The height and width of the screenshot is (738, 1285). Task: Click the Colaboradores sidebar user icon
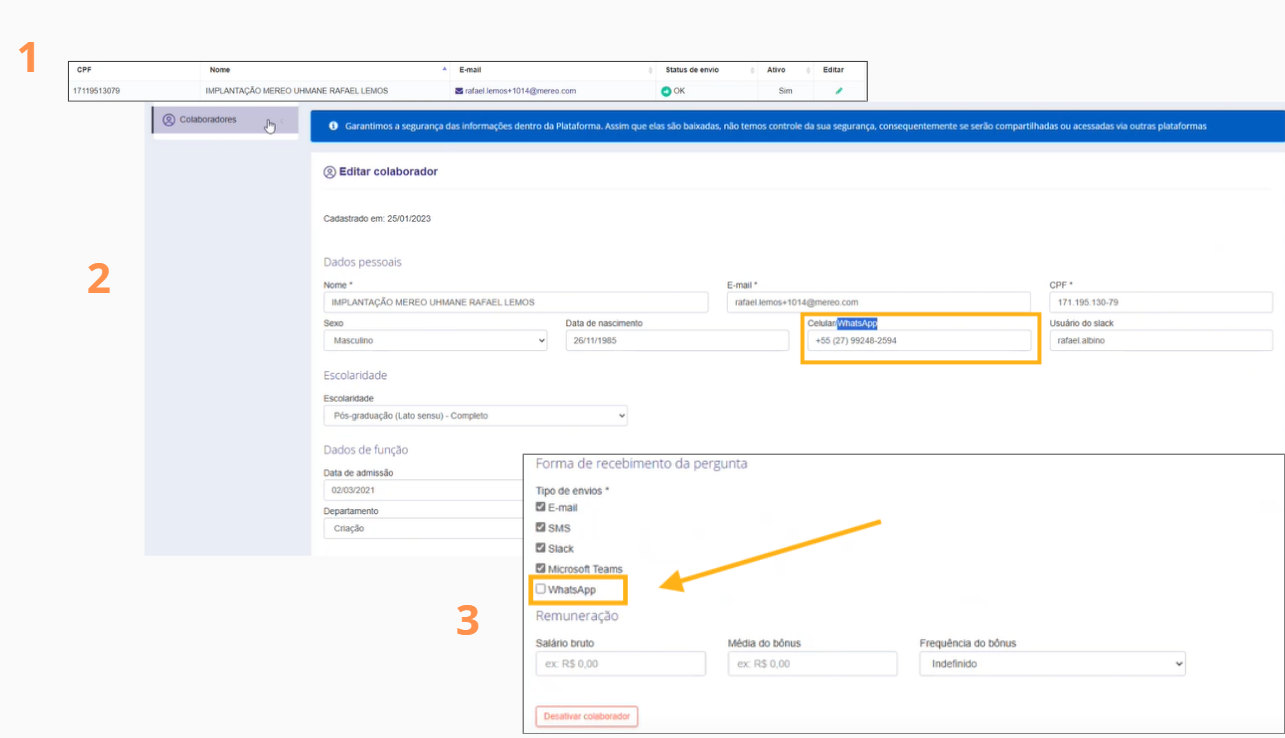(x=168, y=120)
